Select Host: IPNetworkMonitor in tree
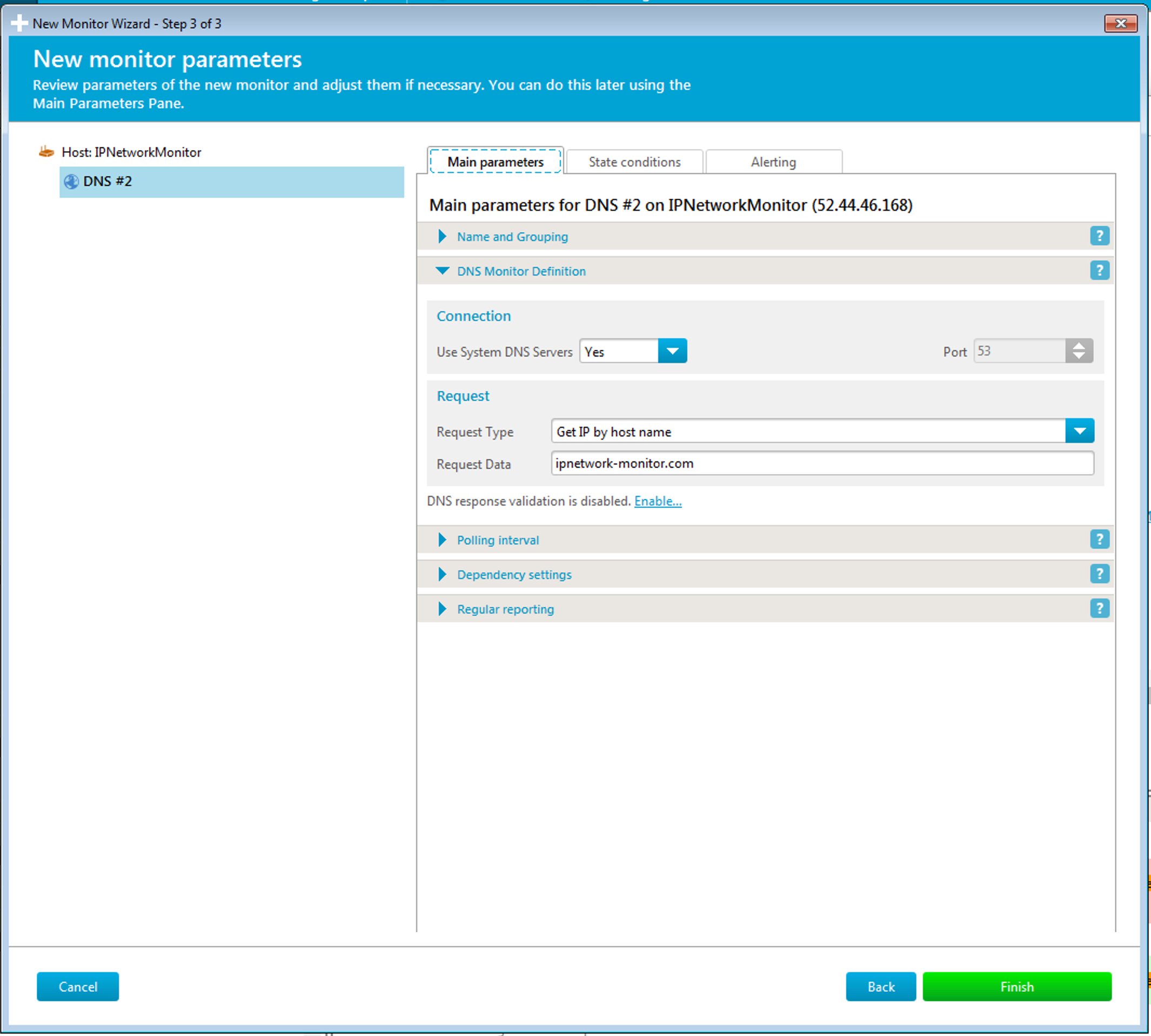 [x=131, y=152]
